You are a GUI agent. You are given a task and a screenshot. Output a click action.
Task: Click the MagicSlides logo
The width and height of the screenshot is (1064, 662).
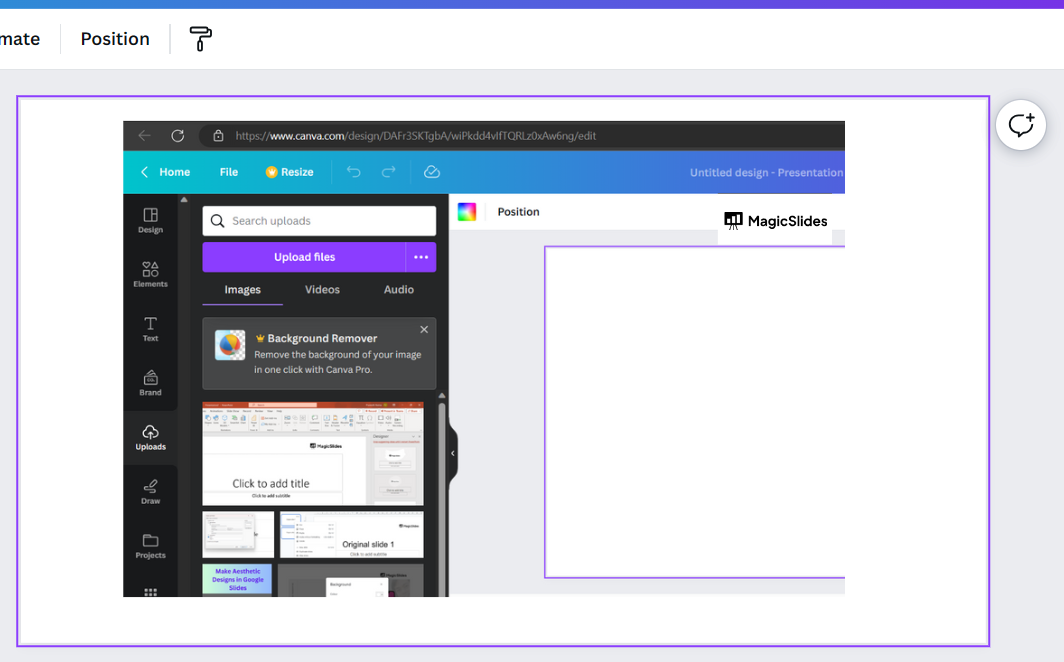[776, 221]
